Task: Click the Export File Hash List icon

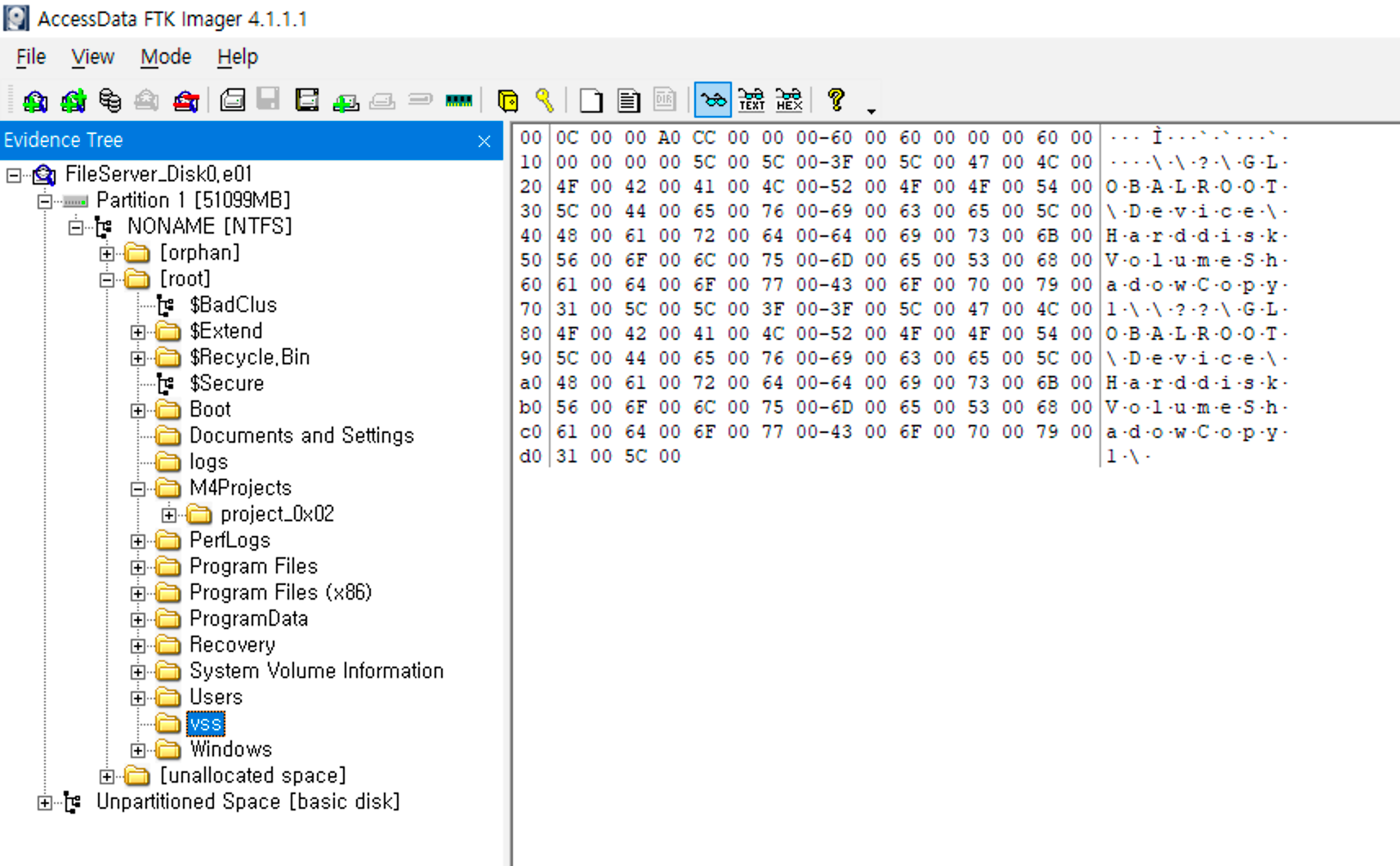Action: pos(628,100)
